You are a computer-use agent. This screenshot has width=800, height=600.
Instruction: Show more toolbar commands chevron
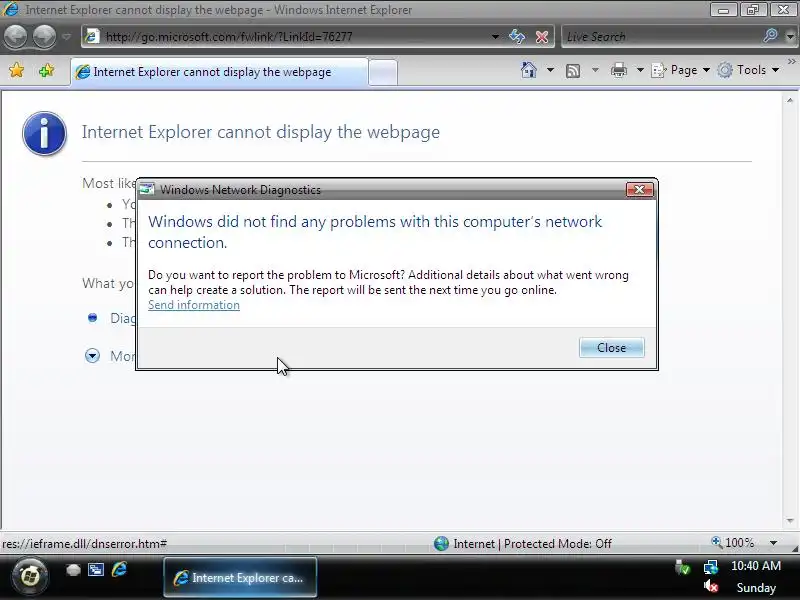791,62
